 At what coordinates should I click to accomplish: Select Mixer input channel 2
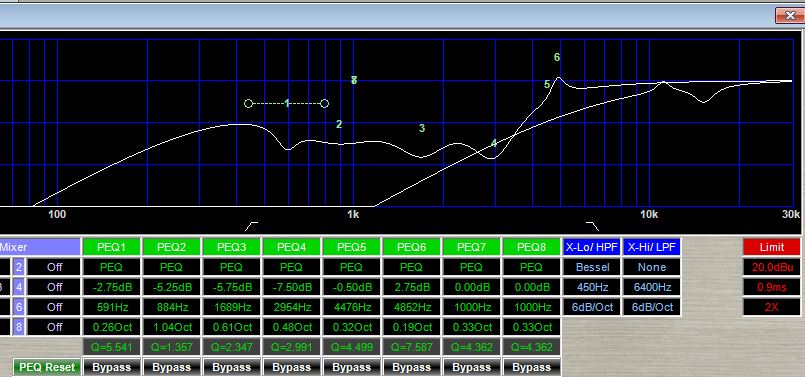pos(18,267)
